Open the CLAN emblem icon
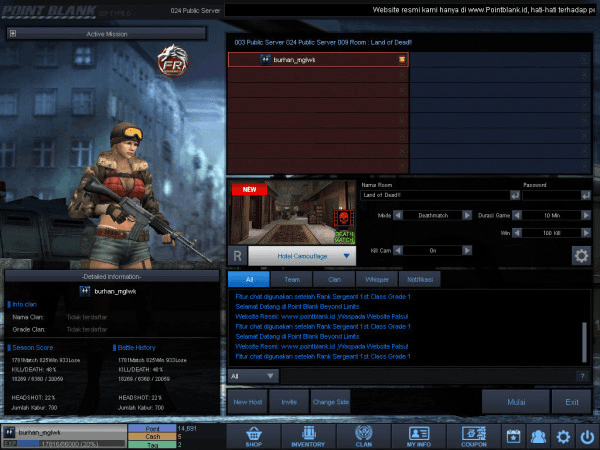Image resolution: width=600 pixels, height=450 pixels. [364, 437]
